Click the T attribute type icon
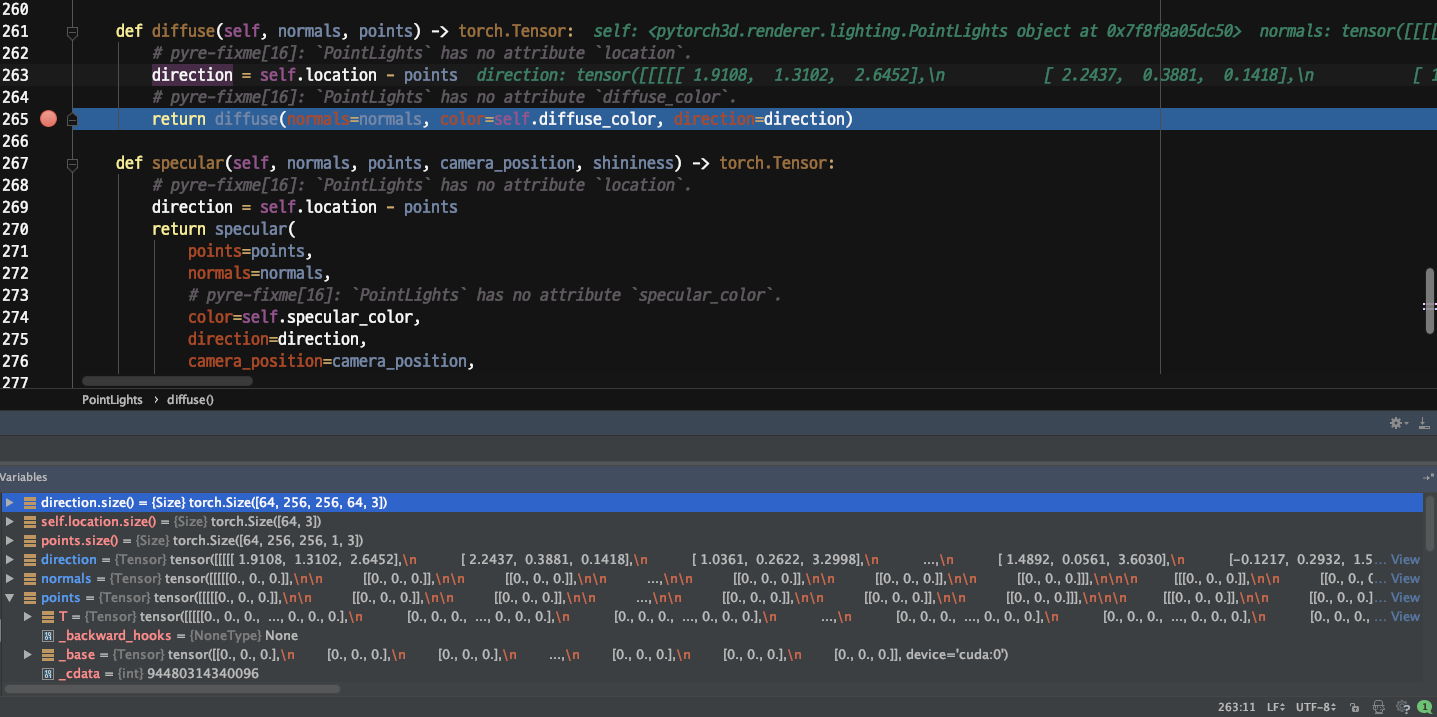Viewport: 1437px width, 717px height. [x=48, y=616]
